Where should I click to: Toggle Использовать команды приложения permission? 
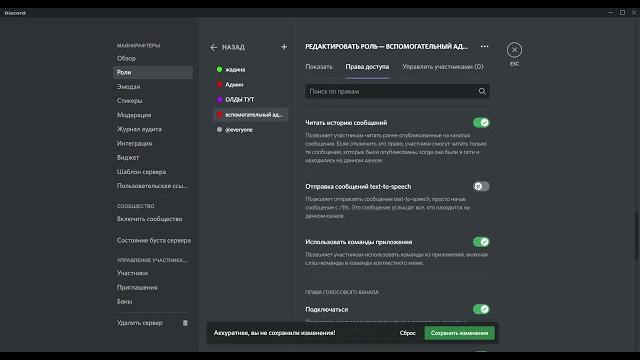[481, 242]
